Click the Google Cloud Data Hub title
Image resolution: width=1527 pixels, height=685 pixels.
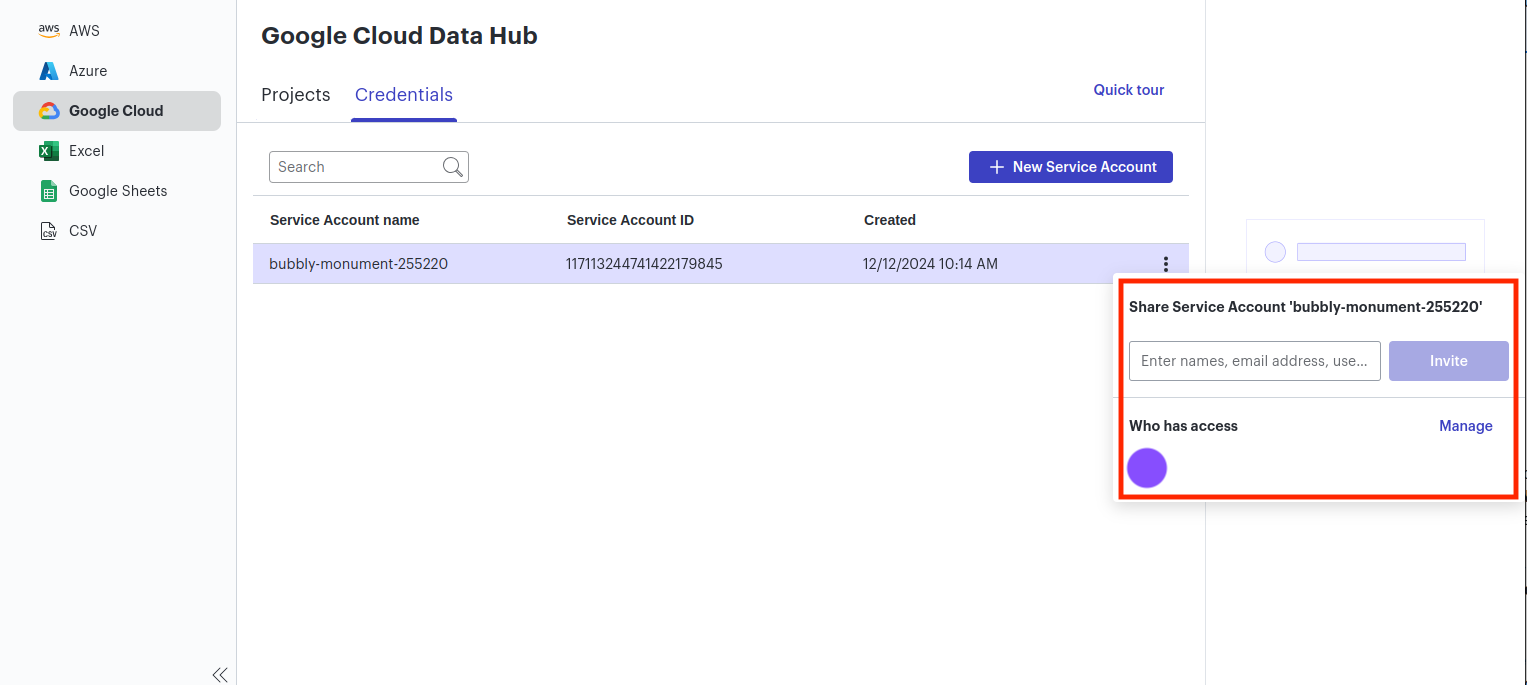(x=399, y=36)
